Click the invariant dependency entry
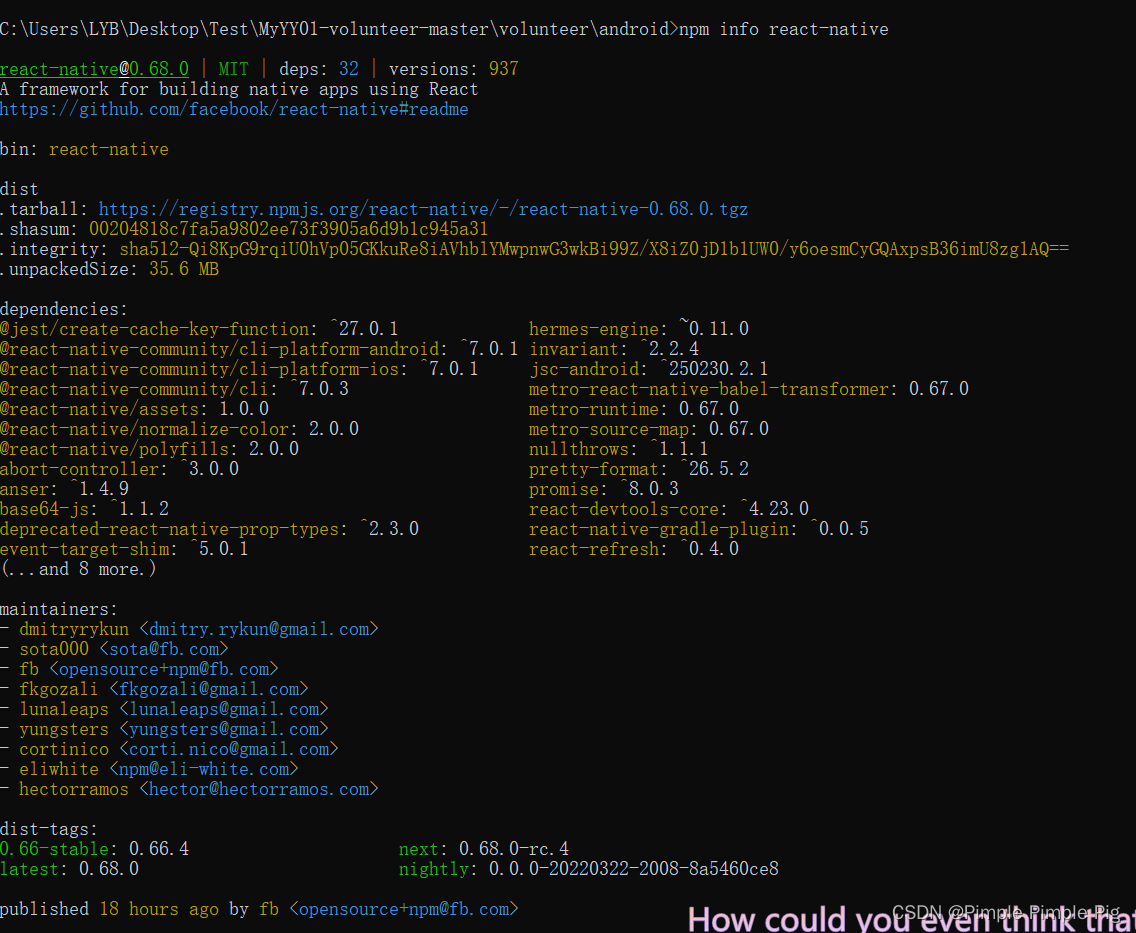 tap(614, 349)
